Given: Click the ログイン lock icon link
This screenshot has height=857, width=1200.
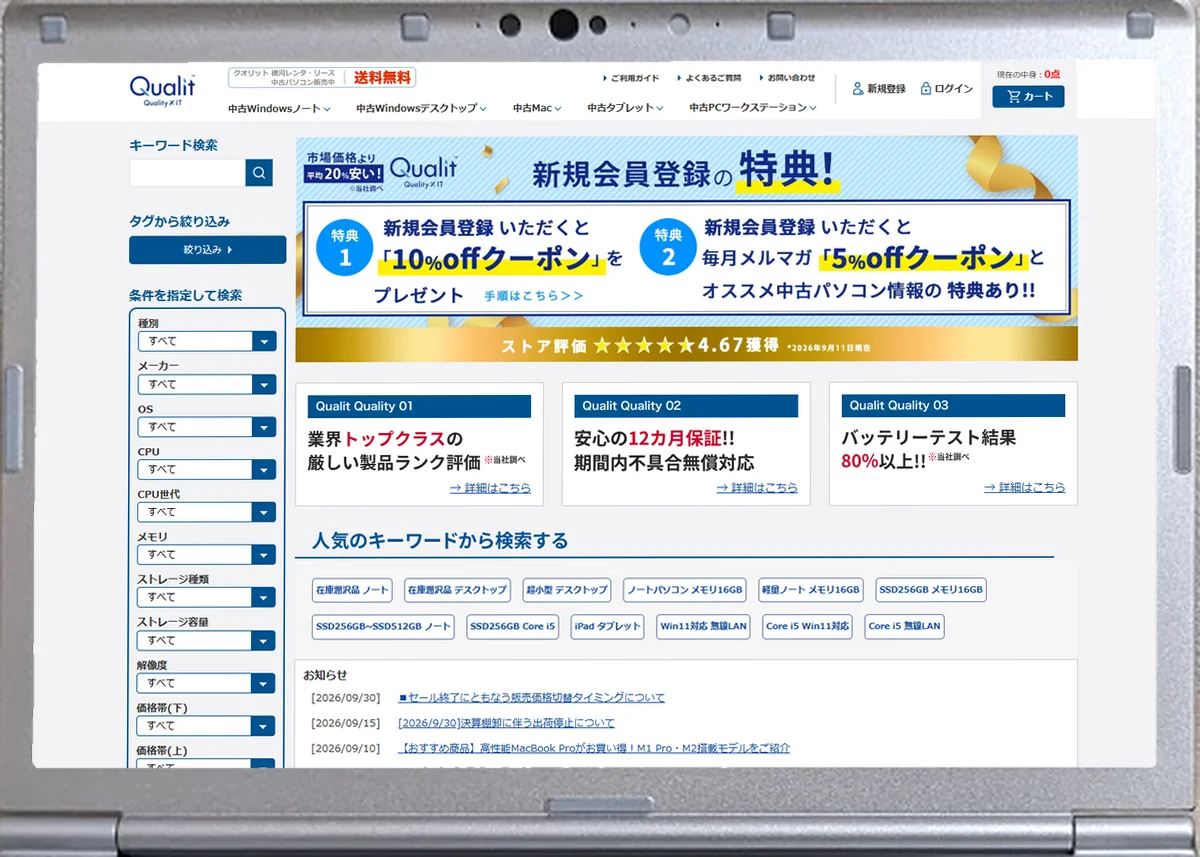Looking at the screenshot, I should click(x=946, y=89).
